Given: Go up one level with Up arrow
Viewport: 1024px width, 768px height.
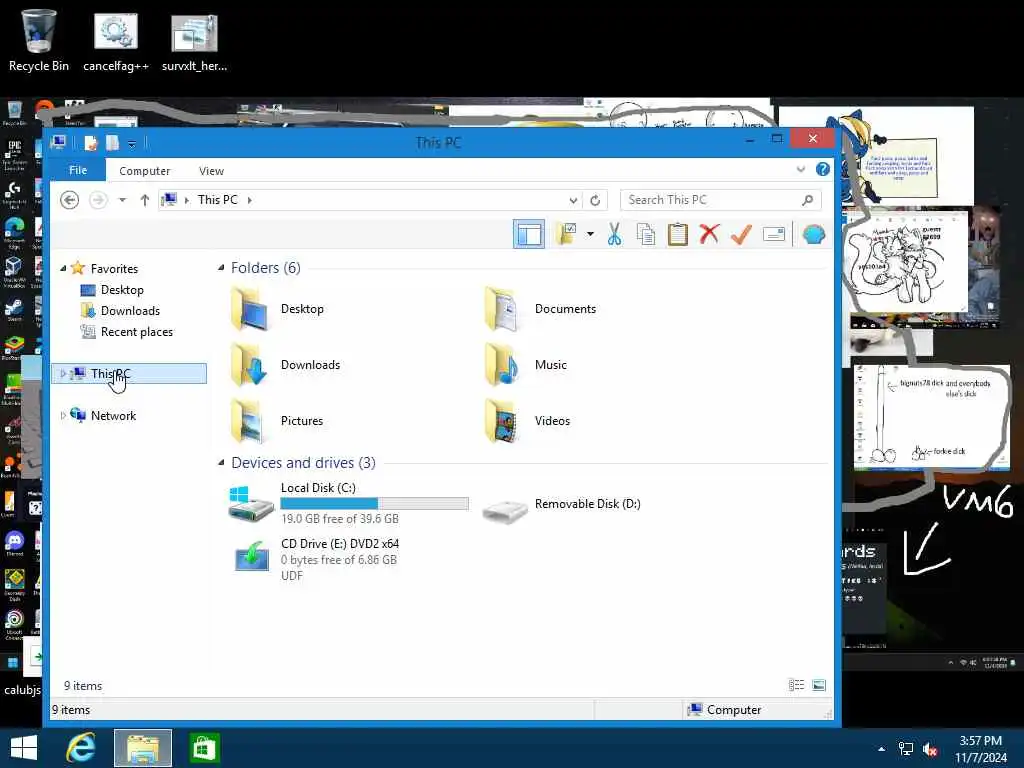Looking at the screenshot, I should [144, 200].
